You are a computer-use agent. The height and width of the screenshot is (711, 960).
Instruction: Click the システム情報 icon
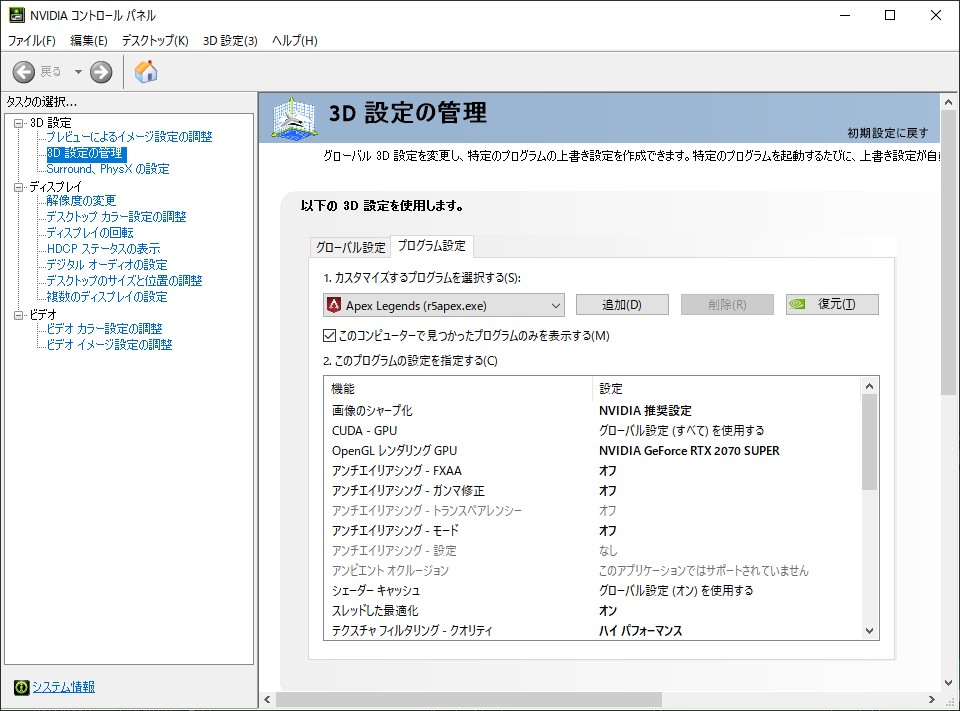coord(21,687)
